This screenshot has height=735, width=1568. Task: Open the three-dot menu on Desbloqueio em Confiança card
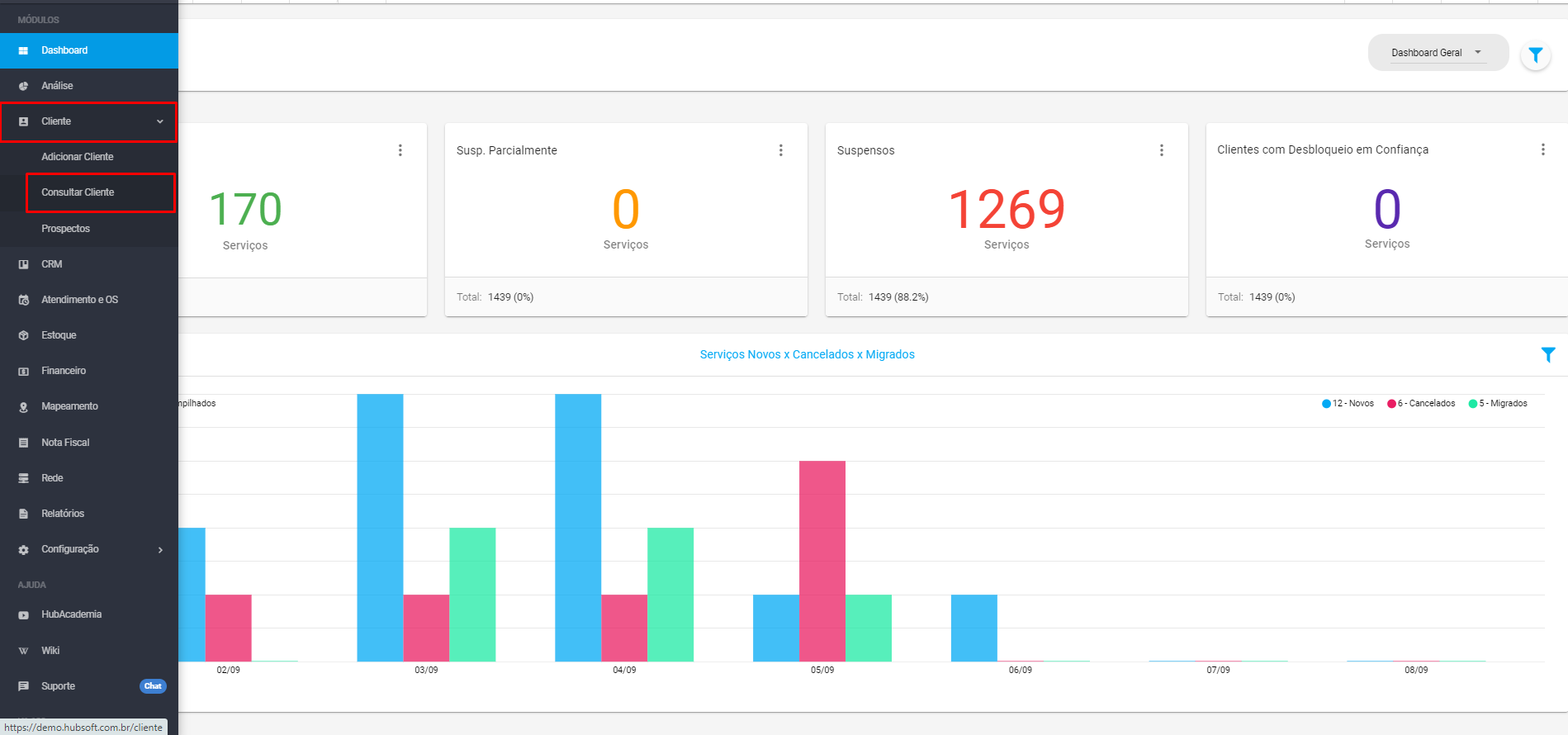point(1542,149)
